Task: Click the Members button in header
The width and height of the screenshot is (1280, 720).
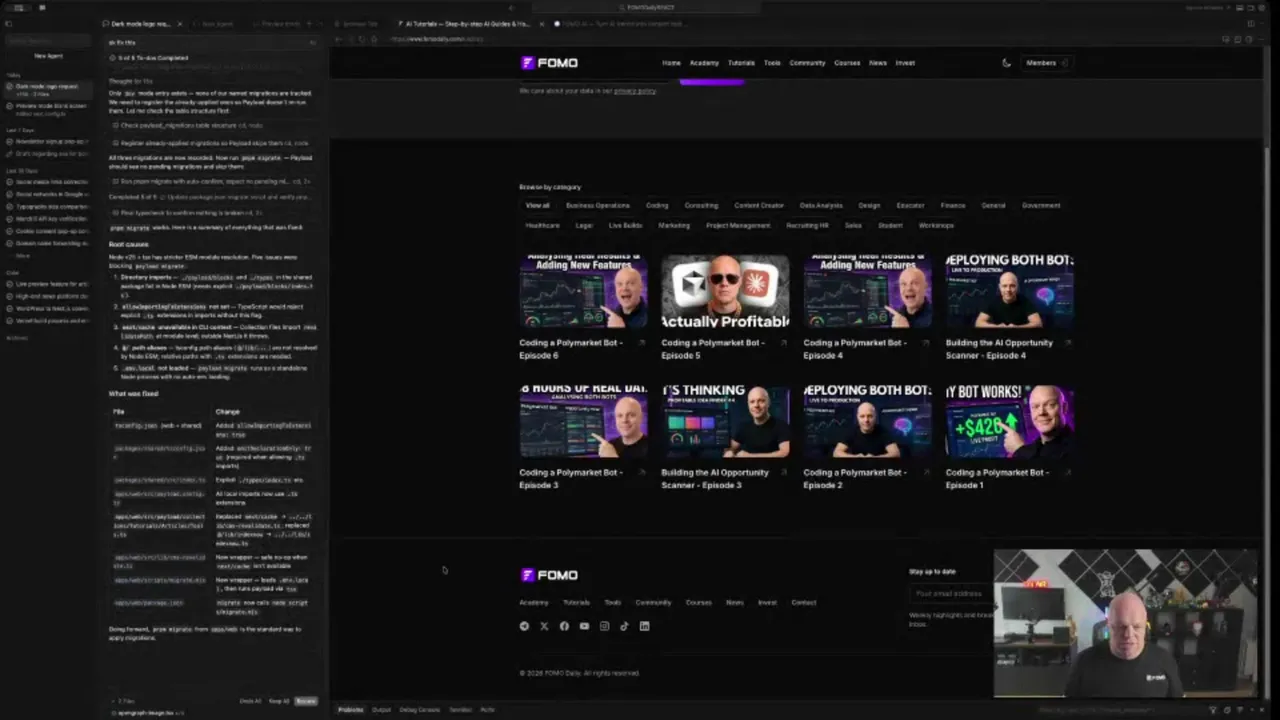Action: tap(1046, 63)
